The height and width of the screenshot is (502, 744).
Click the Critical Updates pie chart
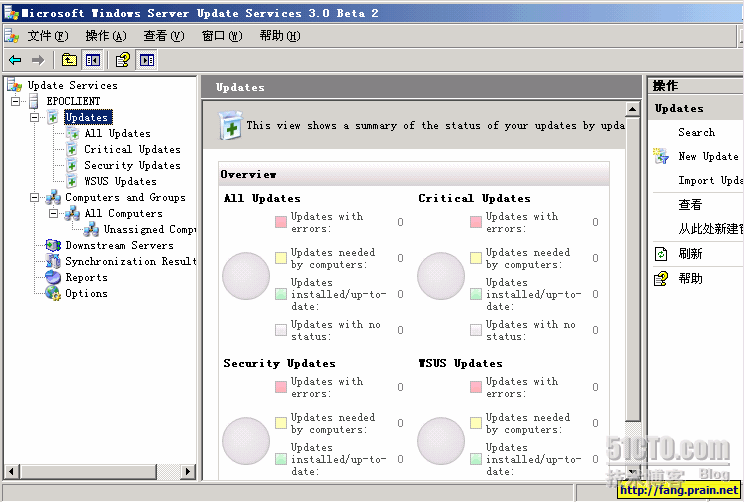point(441,276)
